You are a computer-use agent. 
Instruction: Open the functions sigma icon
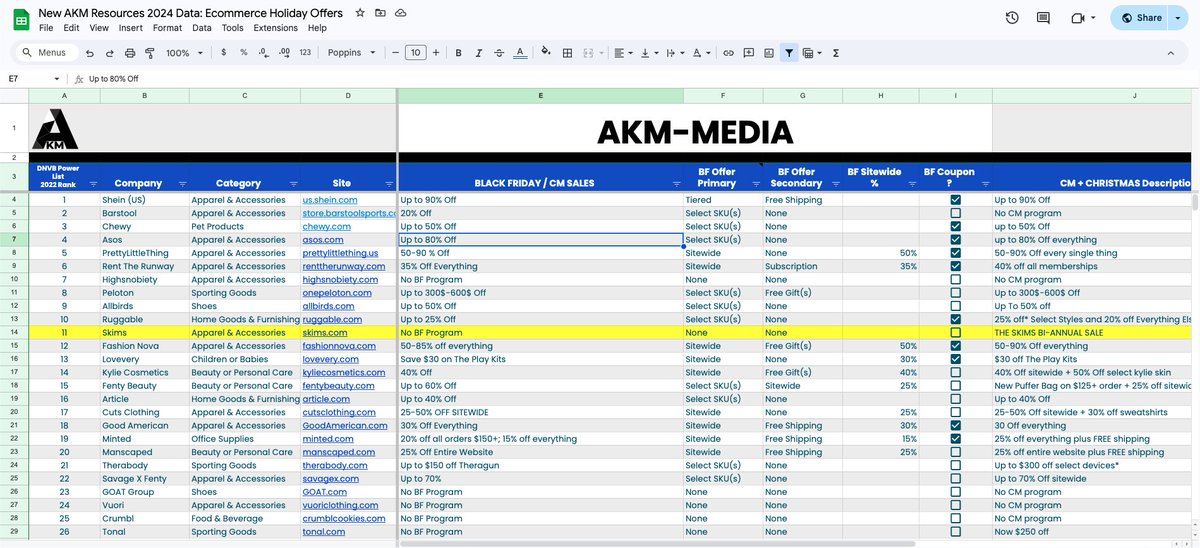835,52
